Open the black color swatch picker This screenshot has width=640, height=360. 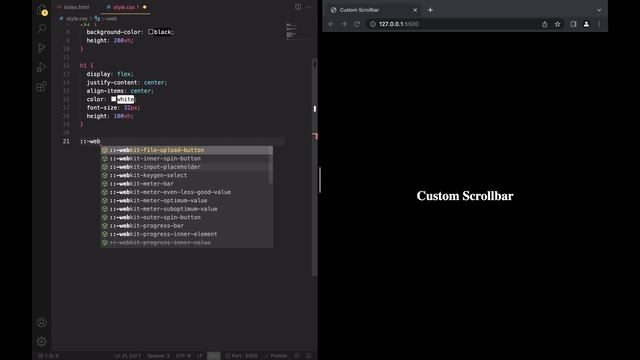coord(150,31)
